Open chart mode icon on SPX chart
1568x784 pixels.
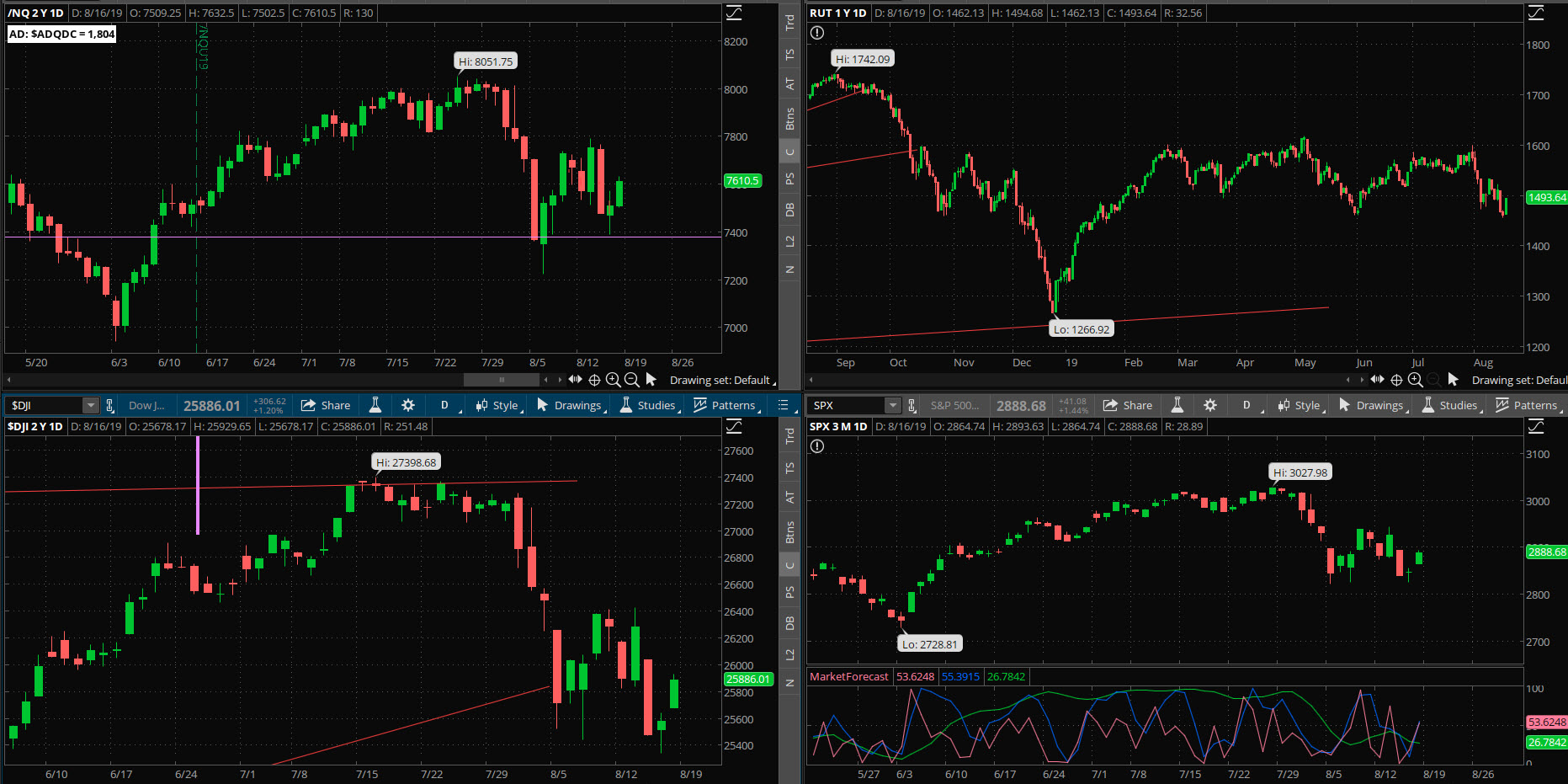click(1536, 426)
